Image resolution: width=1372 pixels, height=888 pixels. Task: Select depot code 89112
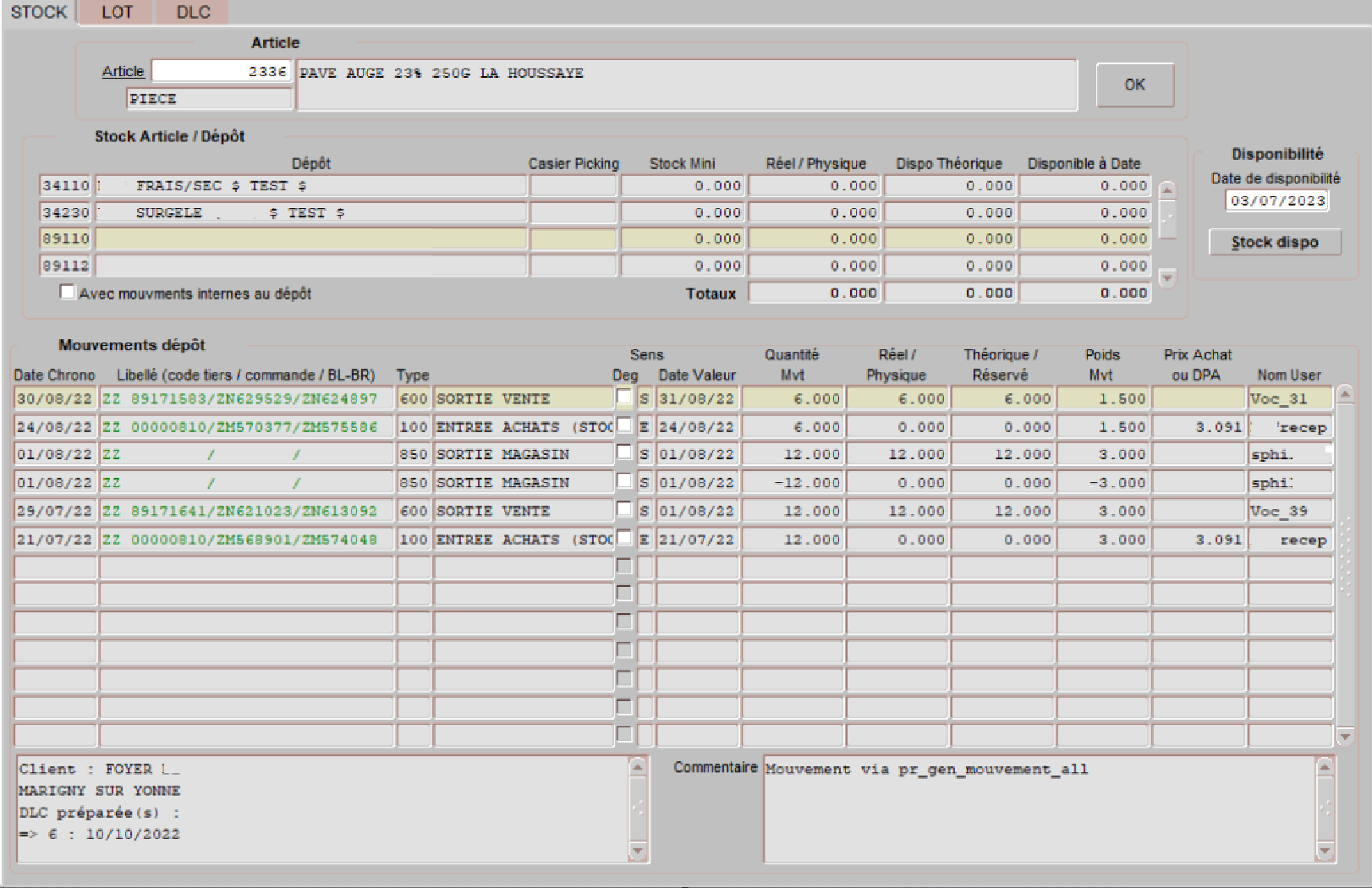click(66, 266)
